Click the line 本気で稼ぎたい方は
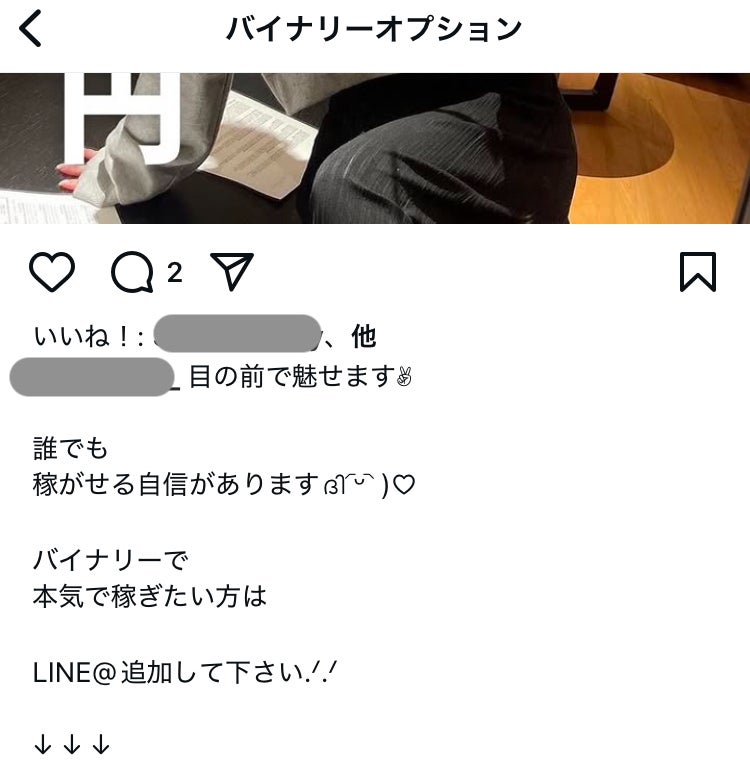The height and width of the screenshot is (772, 750). pos(150,596)
